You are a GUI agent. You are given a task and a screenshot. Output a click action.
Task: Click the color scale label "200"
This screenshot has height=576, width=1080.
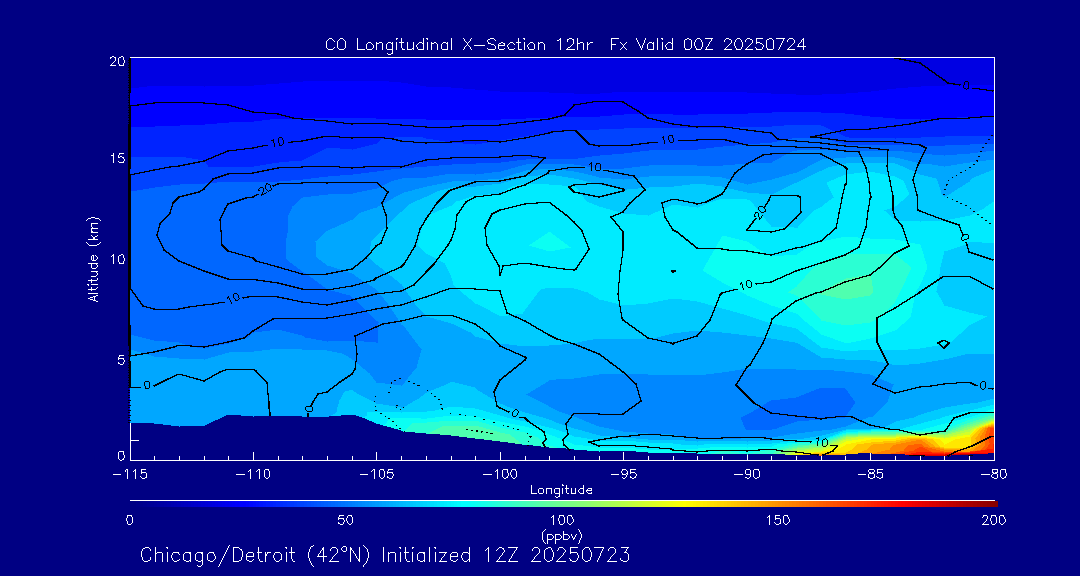pyautogui.click(x=995, y=521)
